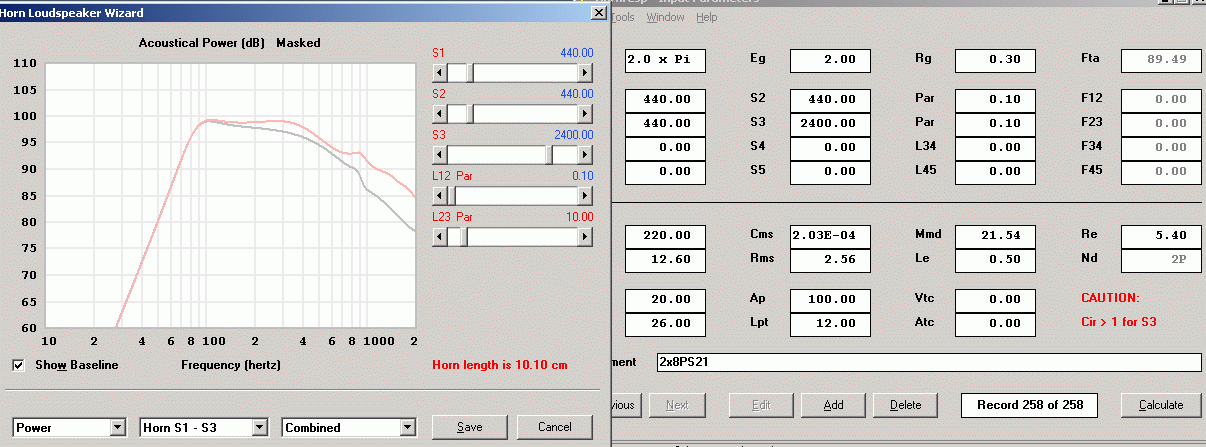Click the S3 slider left arrow
Image resolution: width=1206 pixels, height=447 pixels.
(x=438, y=155)
